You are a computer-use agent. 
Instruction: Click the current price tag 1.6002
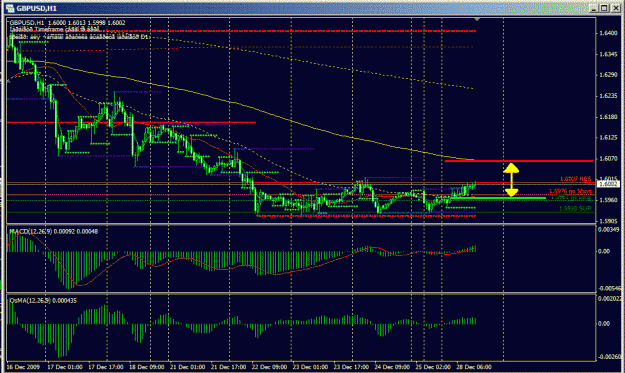(608, 184)
